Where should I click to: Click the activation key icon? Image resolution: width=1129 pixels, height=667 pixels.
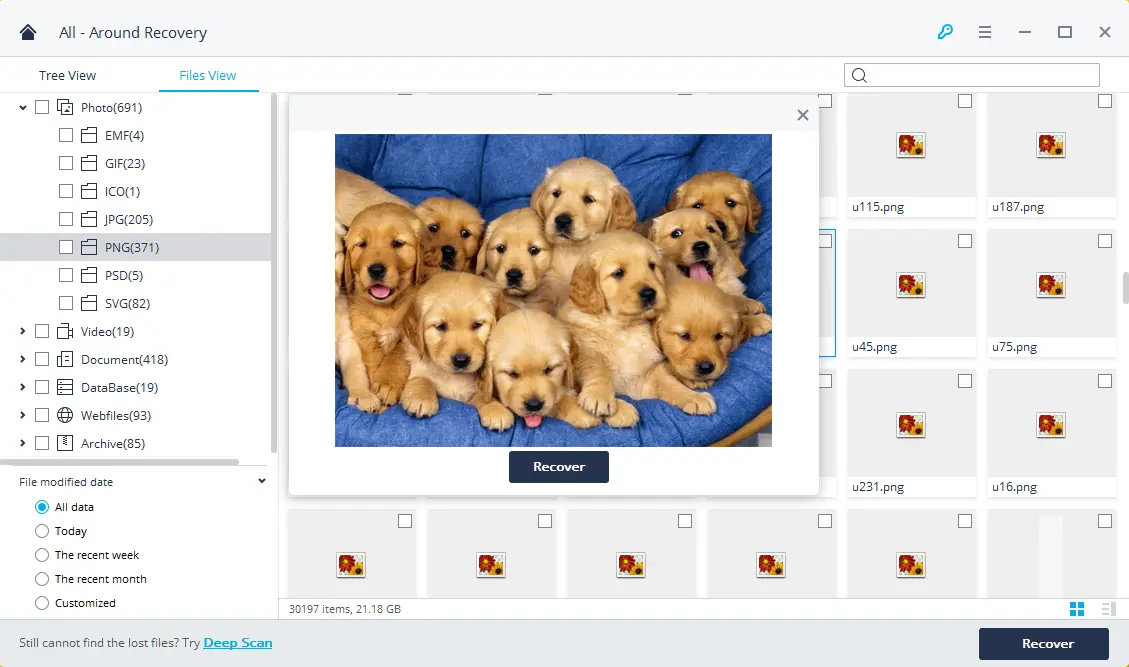coord(946,31)
